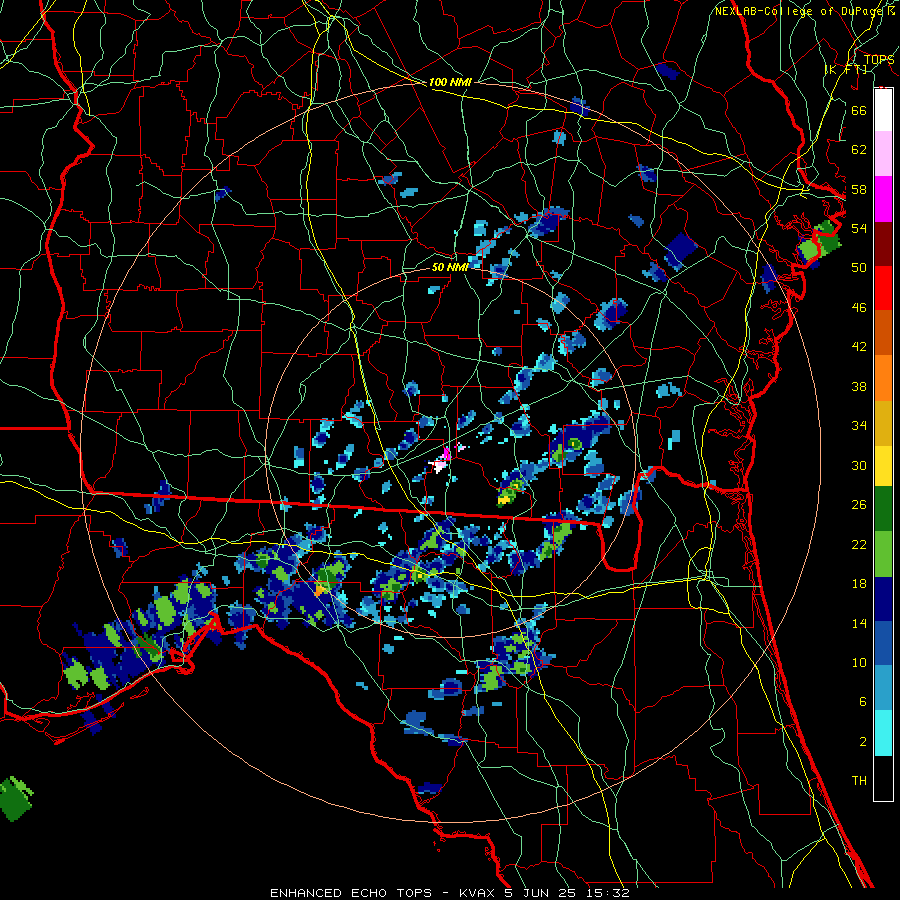
Task: Click the '34' legend value
Action: pos(859,426)
